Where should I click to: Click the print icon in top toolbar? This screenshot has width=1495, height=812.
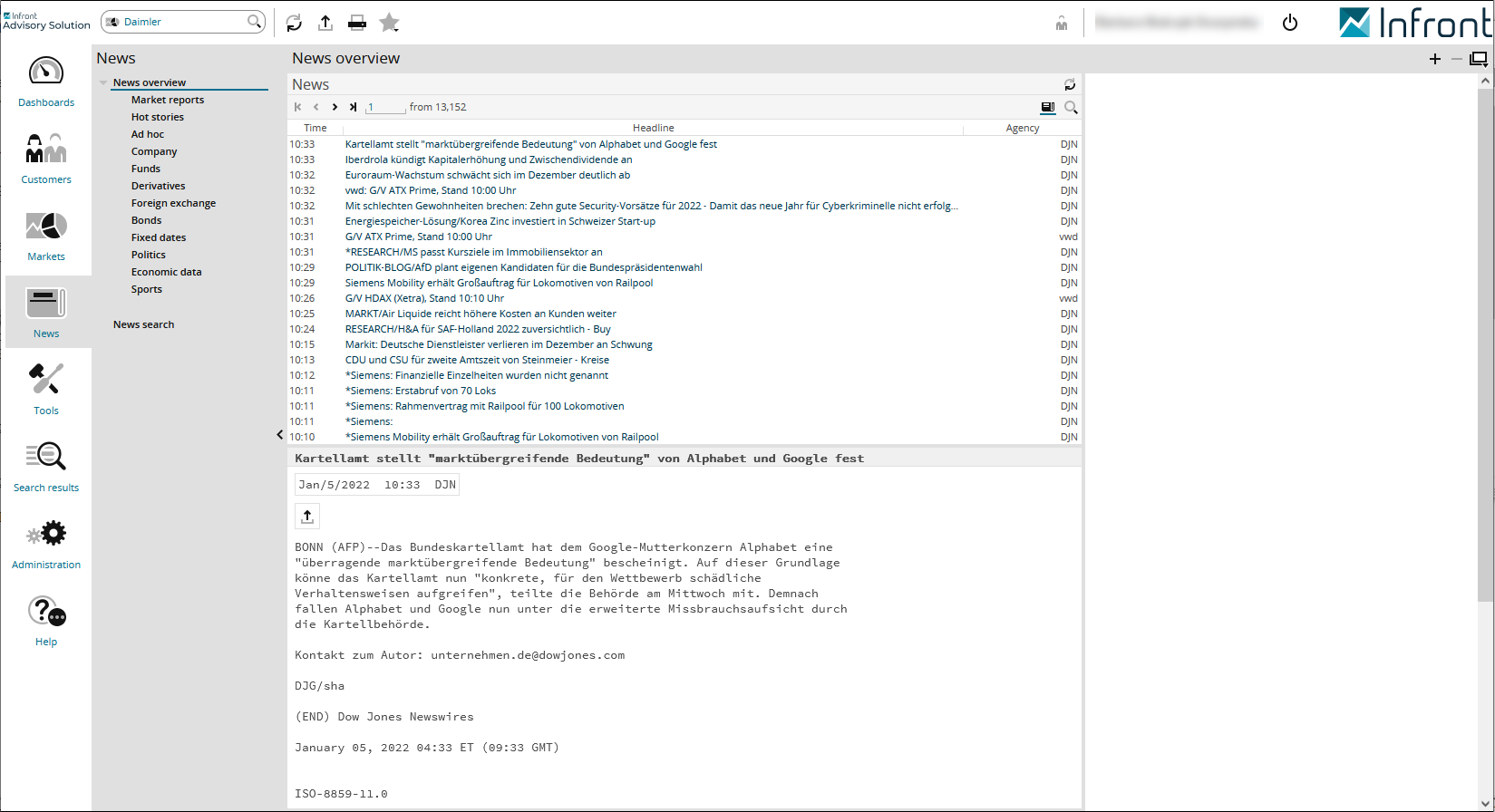click(357, 23)
